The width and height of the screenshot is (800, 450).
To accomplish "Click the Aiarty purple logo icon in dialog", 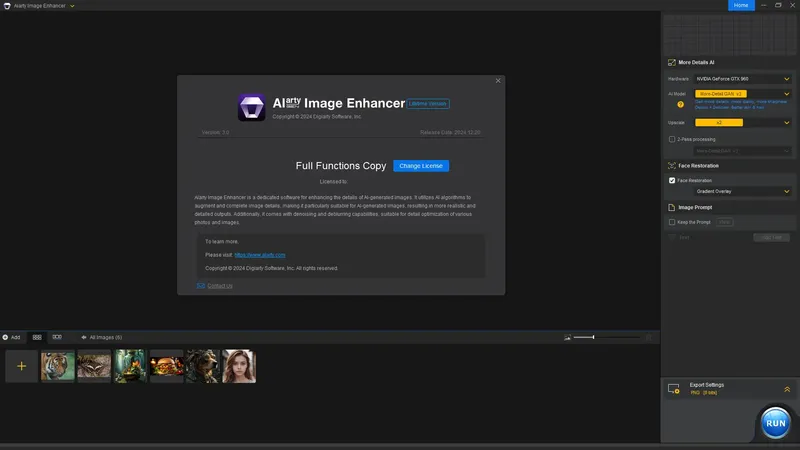I will click(x=251, y=107).
